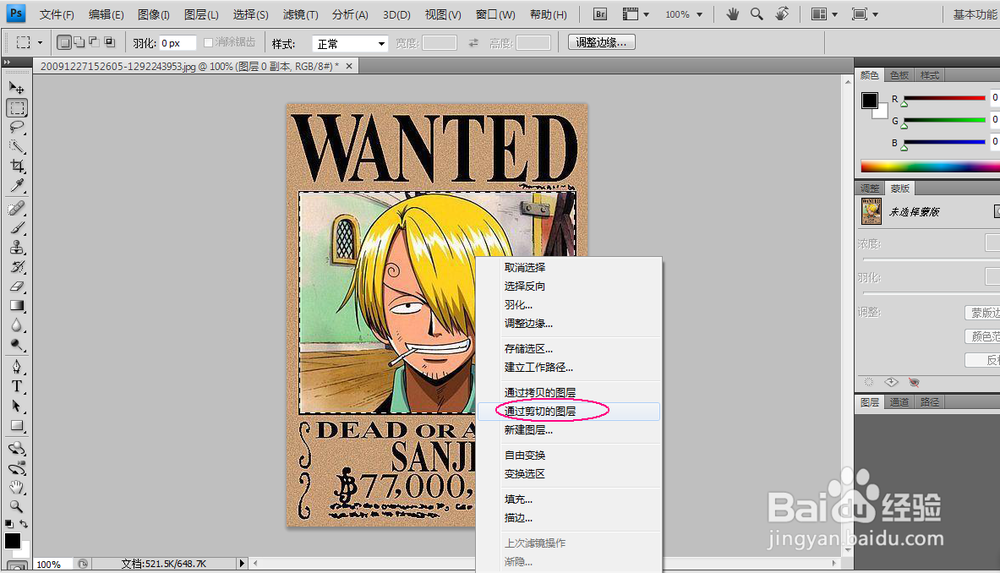The height and width of the screenshot is (573, 1000).
Task: Select the Rectangle shape tool
Action: click(17, 426)
